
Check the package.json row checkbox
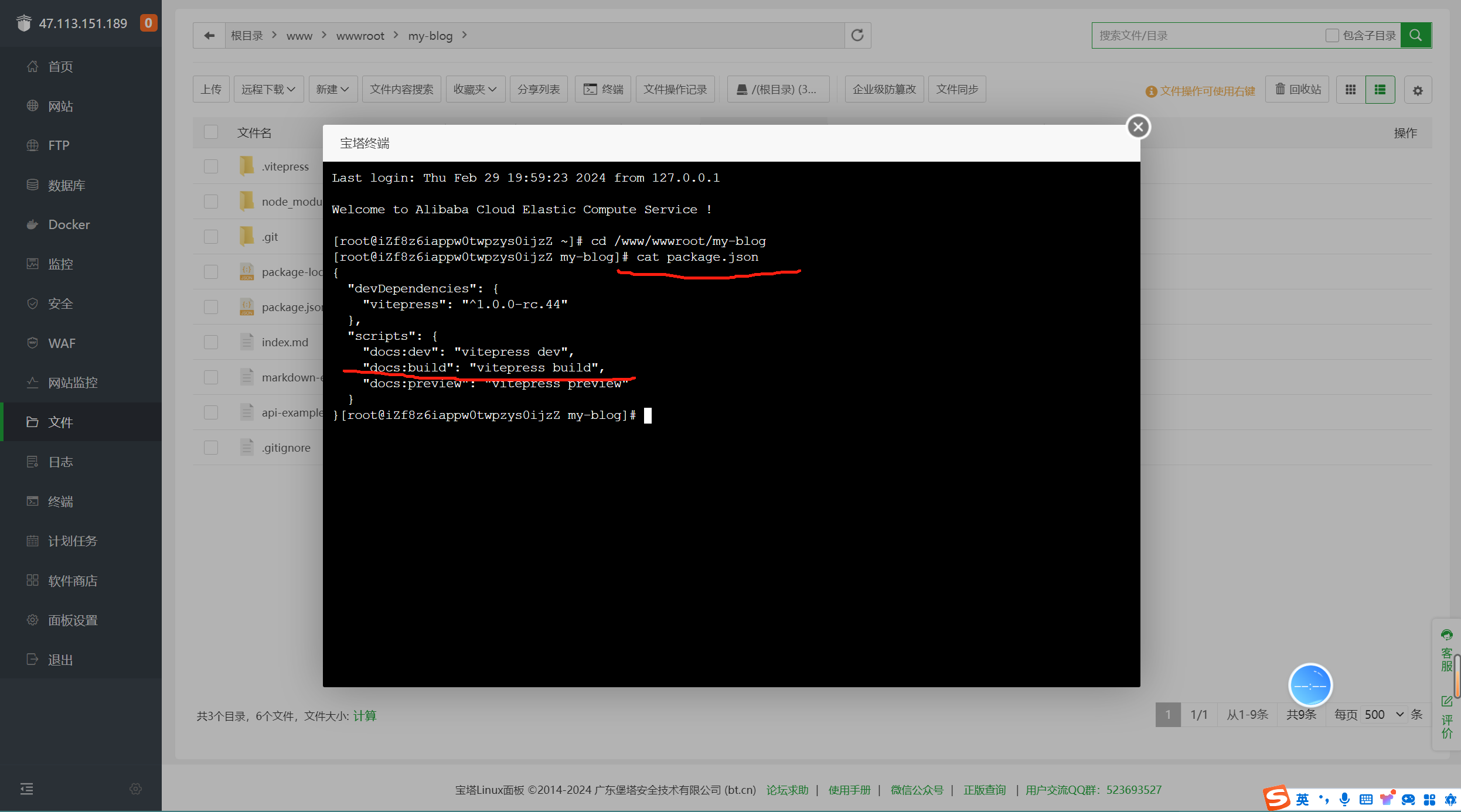pos(211,307)
